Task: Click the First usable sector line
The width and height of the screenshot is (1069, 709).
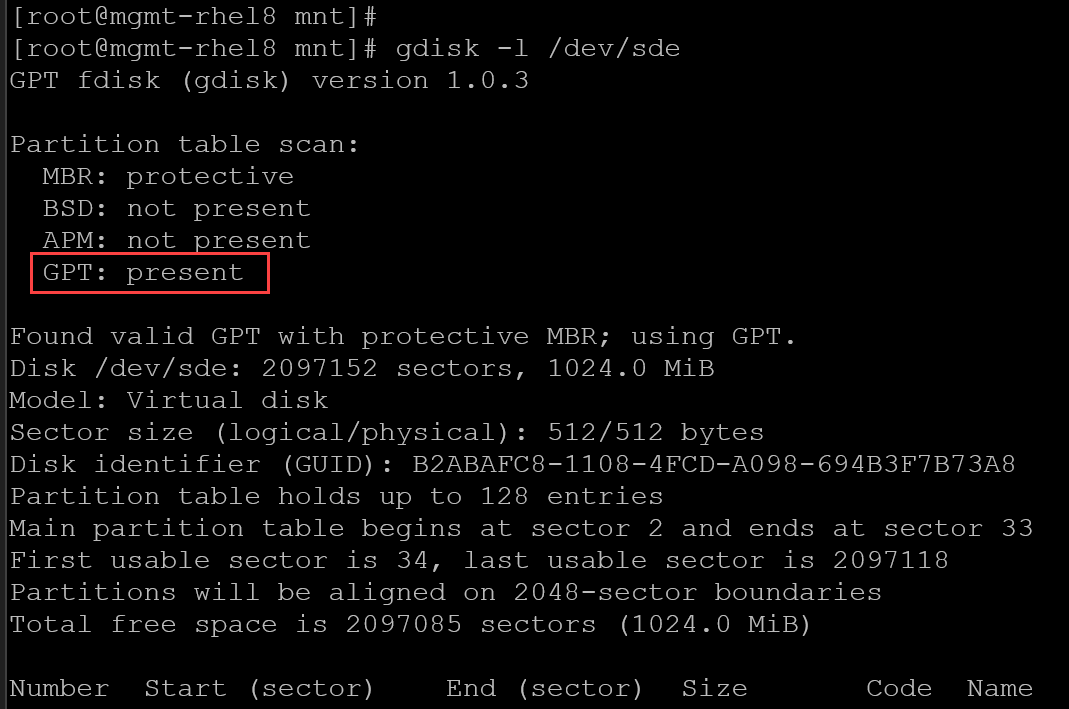Action: point(479,561)
